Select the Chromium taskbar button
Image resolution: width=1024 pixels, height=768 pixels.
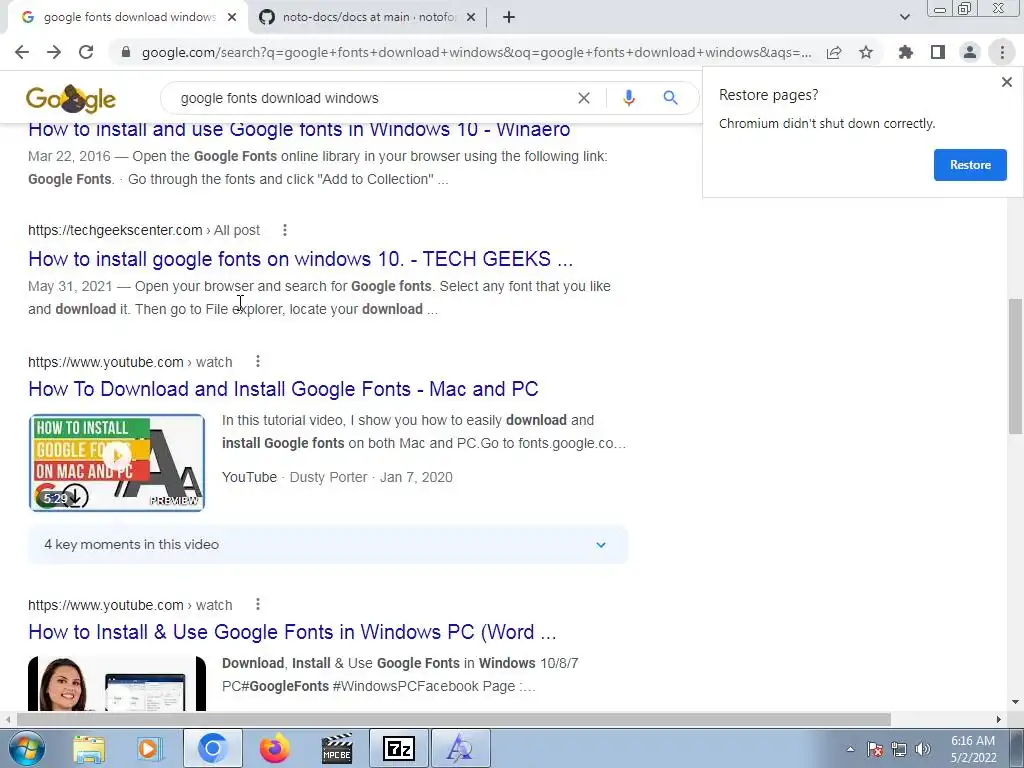click(x=212, y=748)
